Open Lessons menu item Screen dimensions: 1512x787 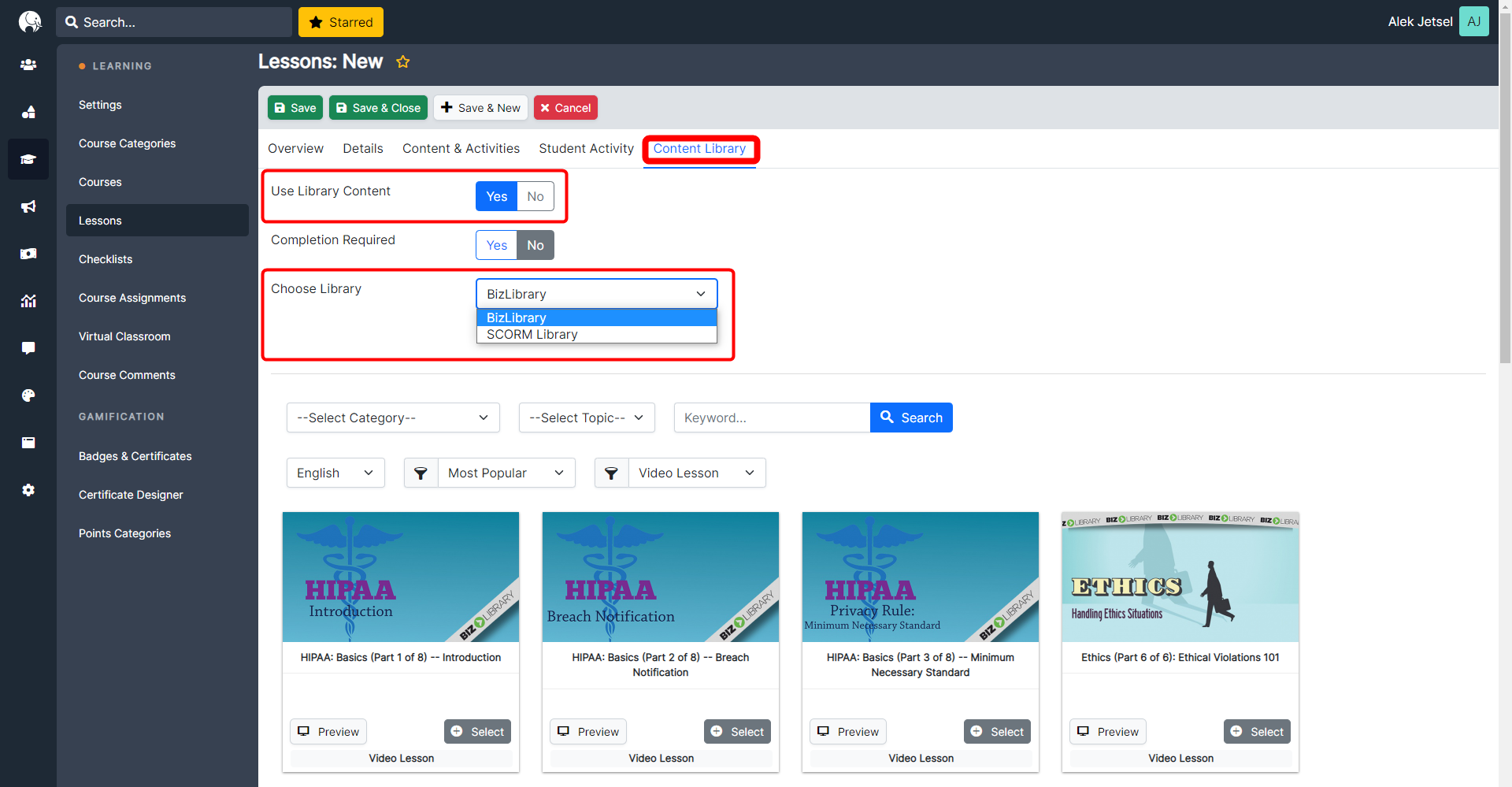click(x=157, y=221)
